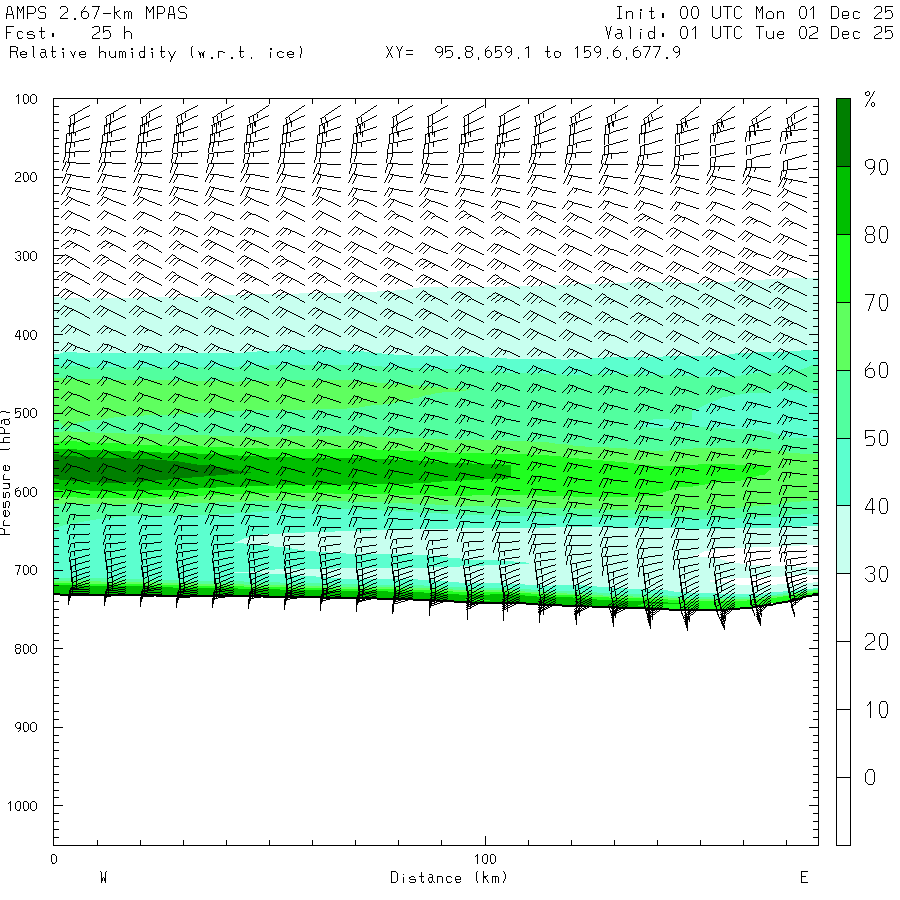Click the 'Fcst: 25 h' forecast label
Viewport: 900px width, 900px height.
[x=69, y=33]
